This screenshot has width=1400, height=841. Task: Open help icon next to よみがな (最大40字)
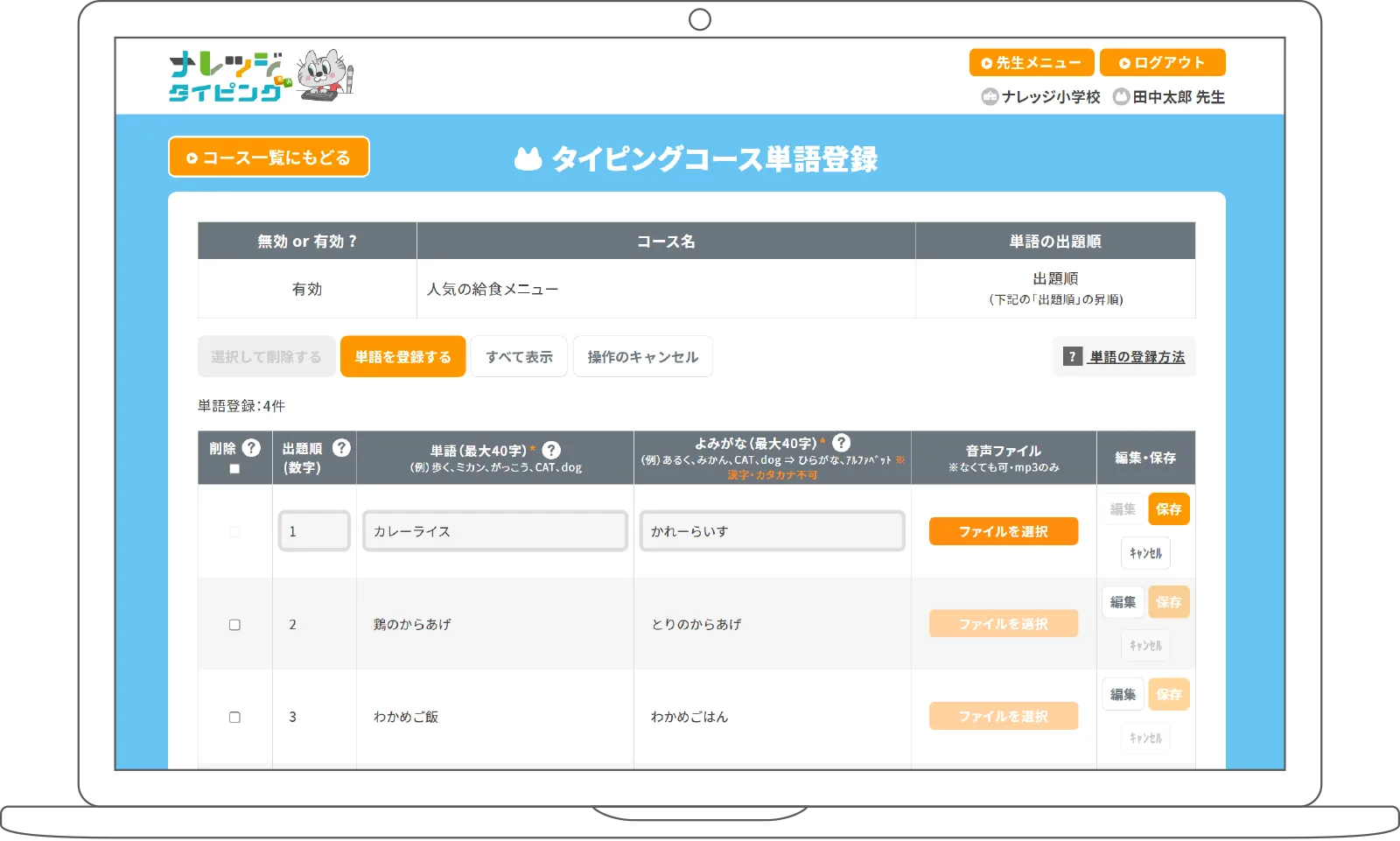pos(841,443)
